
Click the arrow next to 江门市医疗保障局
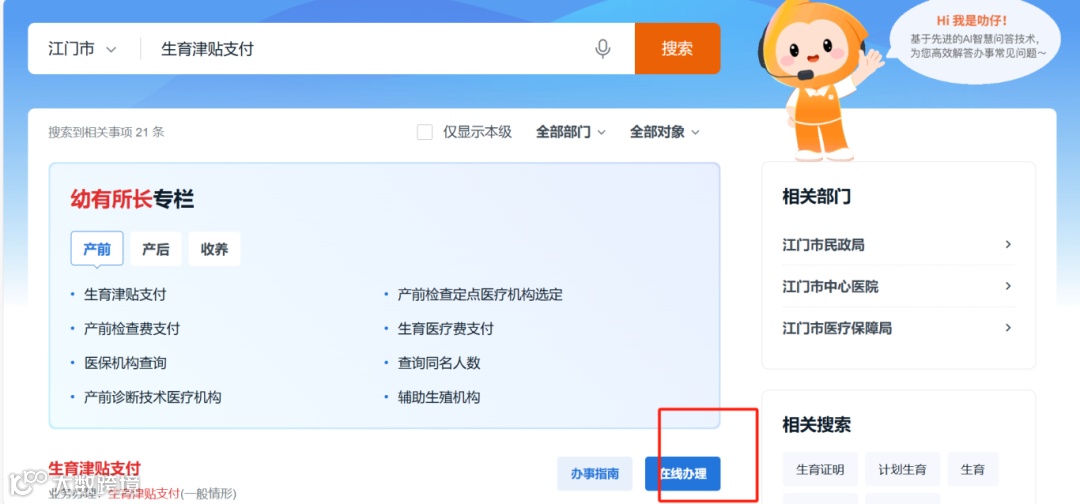1008,328
